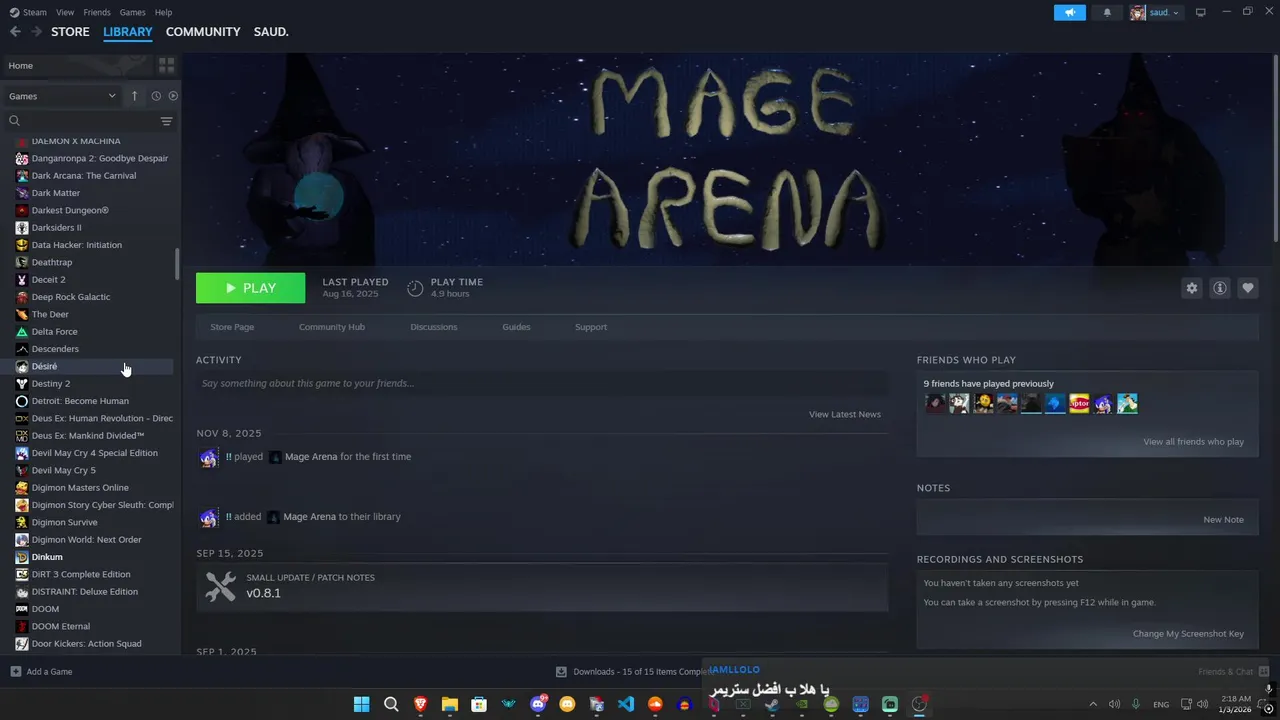Click View Latest News

click(845, 414)
